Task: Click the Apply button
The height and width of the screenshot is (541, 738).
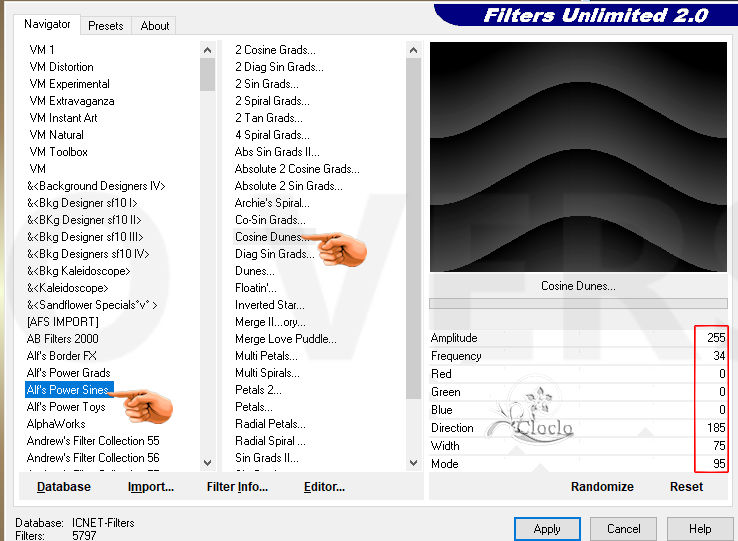Action: [547, 529]
